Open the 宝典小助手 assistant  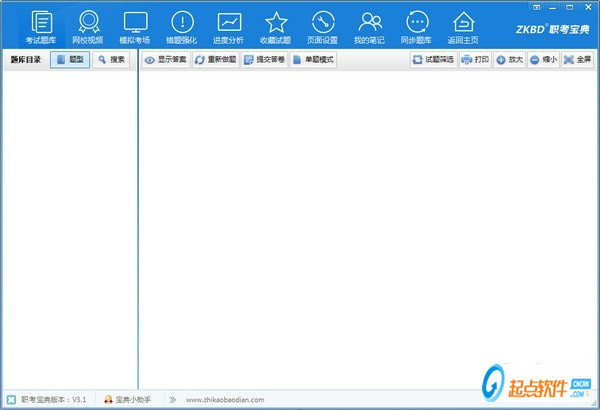click(x=127, y=400)
